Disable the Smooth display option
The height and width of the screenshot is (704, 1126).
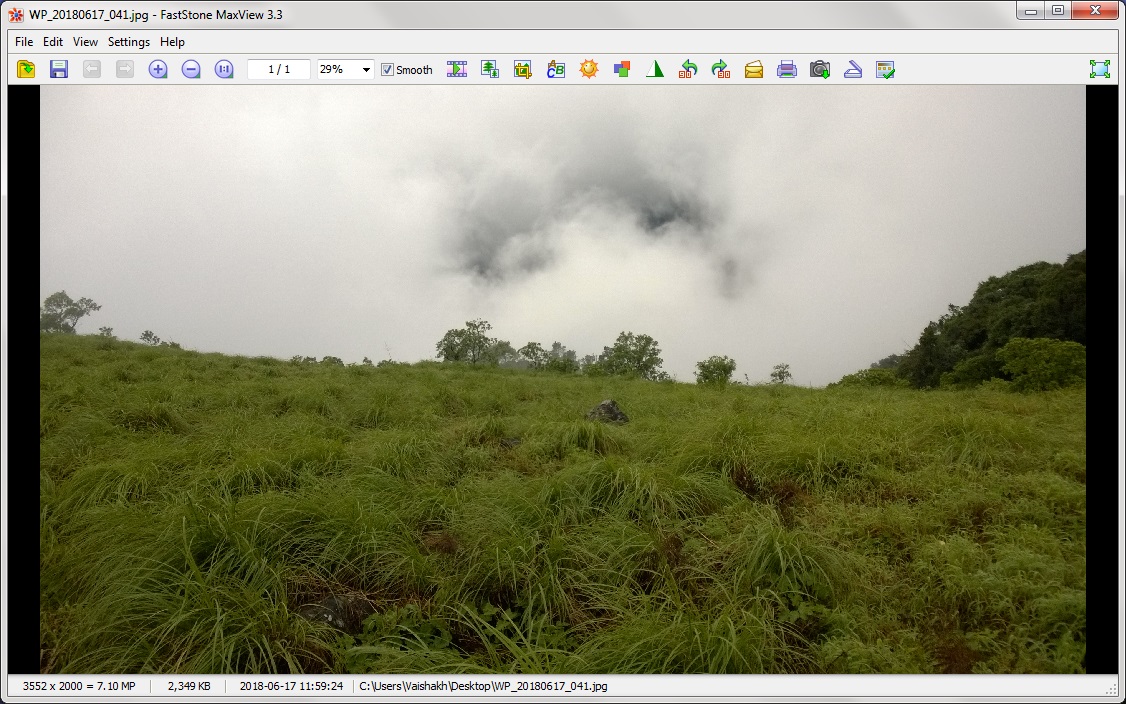point(387,69)
